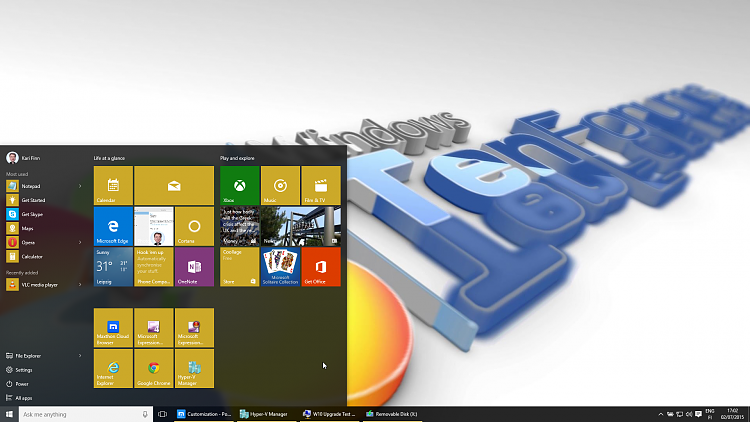Open Get Started from Most used
Viewport: 750px width, 422px height.
click(x=44, y=200)
